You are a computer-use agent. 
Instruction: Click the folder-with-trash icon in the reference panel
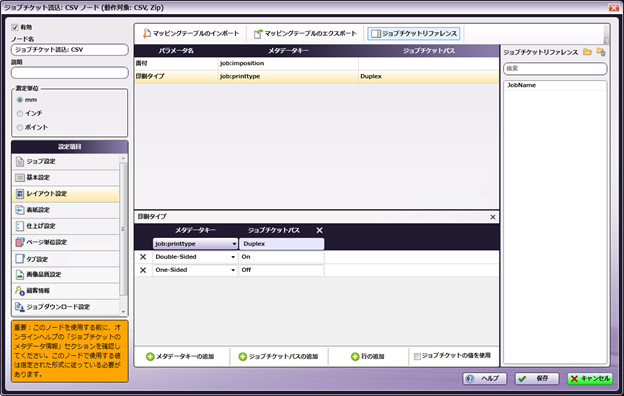pyautogui.click(x=601, y=52)
